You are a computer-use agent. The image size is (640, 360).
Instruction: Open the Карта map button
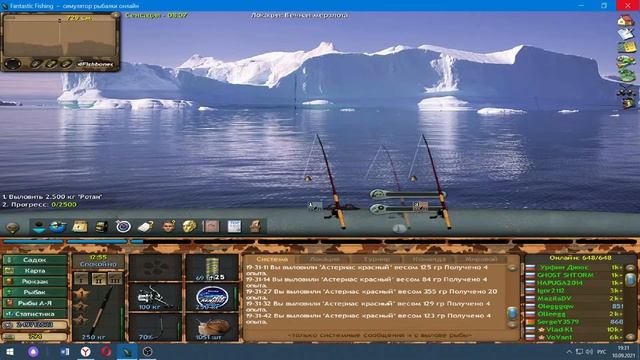(x=35, y=271)
